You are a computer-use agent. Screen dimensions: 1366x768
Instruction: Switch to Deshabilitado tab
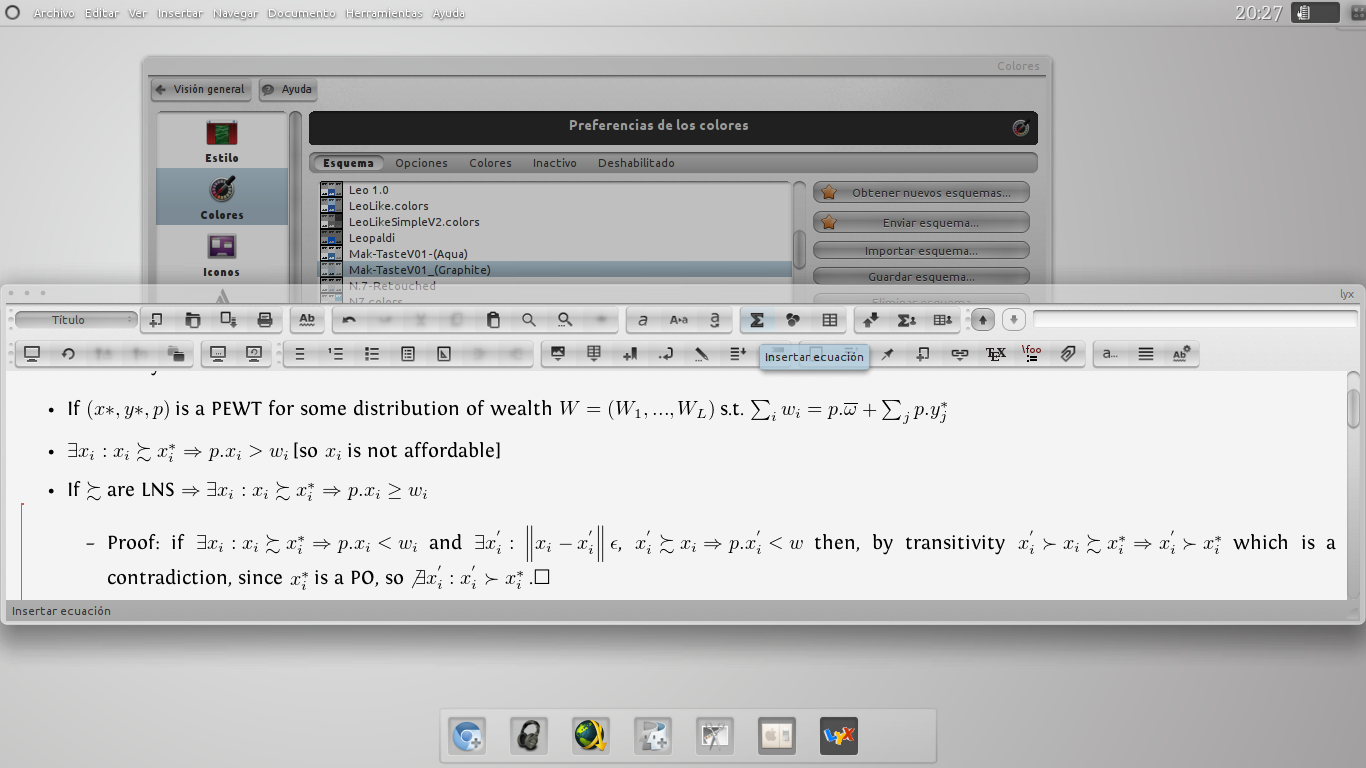(636, 163)
